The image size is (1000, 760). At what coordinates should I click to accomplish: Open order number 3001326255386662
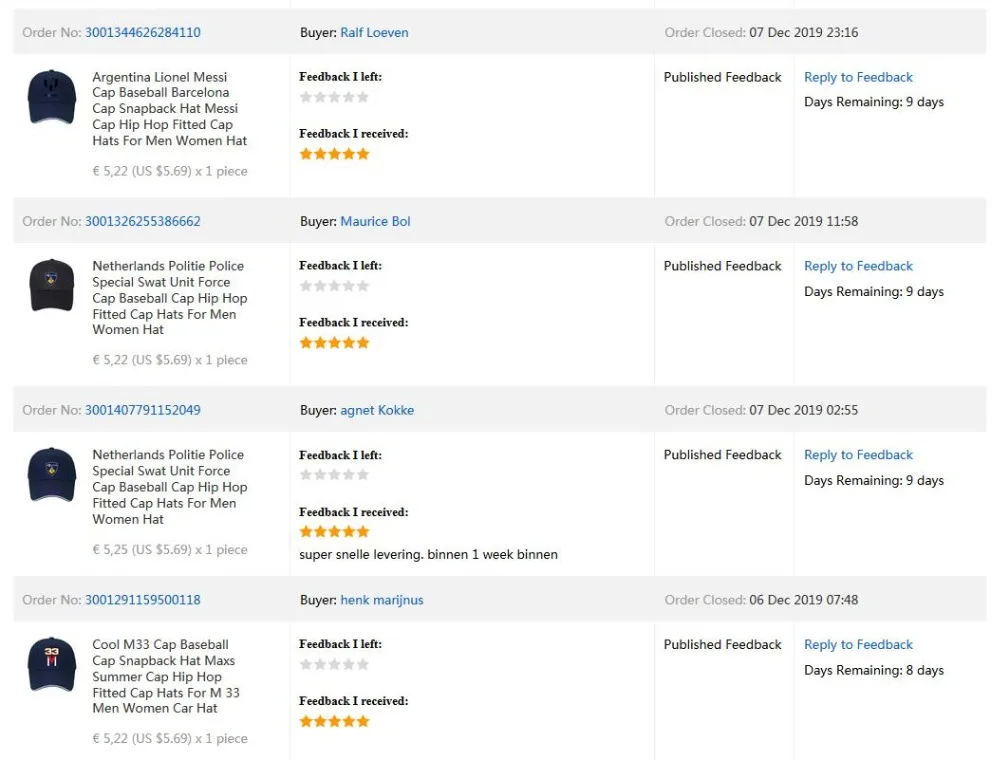pos(142,221)
